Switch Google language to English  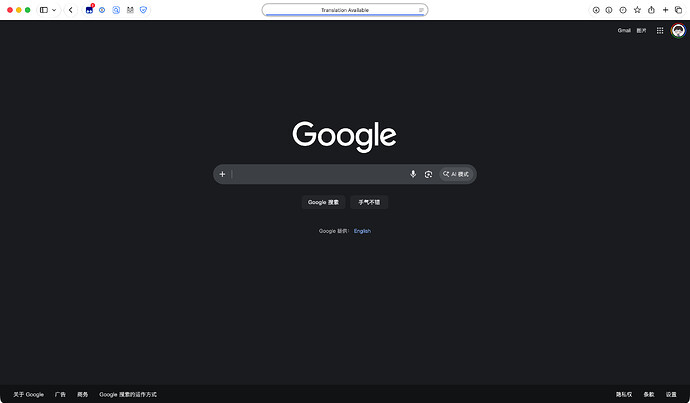[362, 231]
